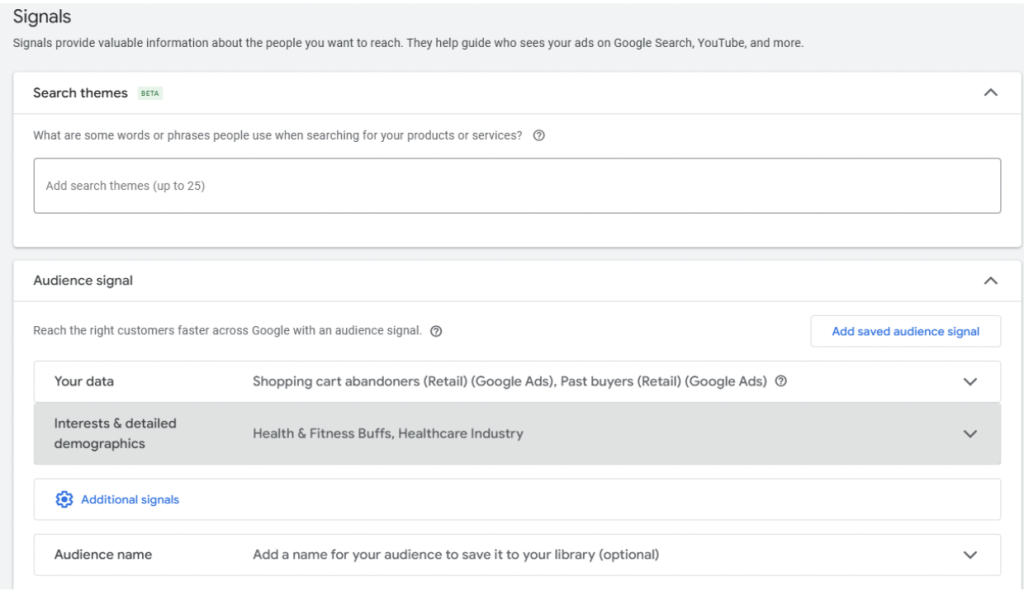Open the Additional signals link
The height and width of the screenshot is (591, 1024).
tap(130, 499)
